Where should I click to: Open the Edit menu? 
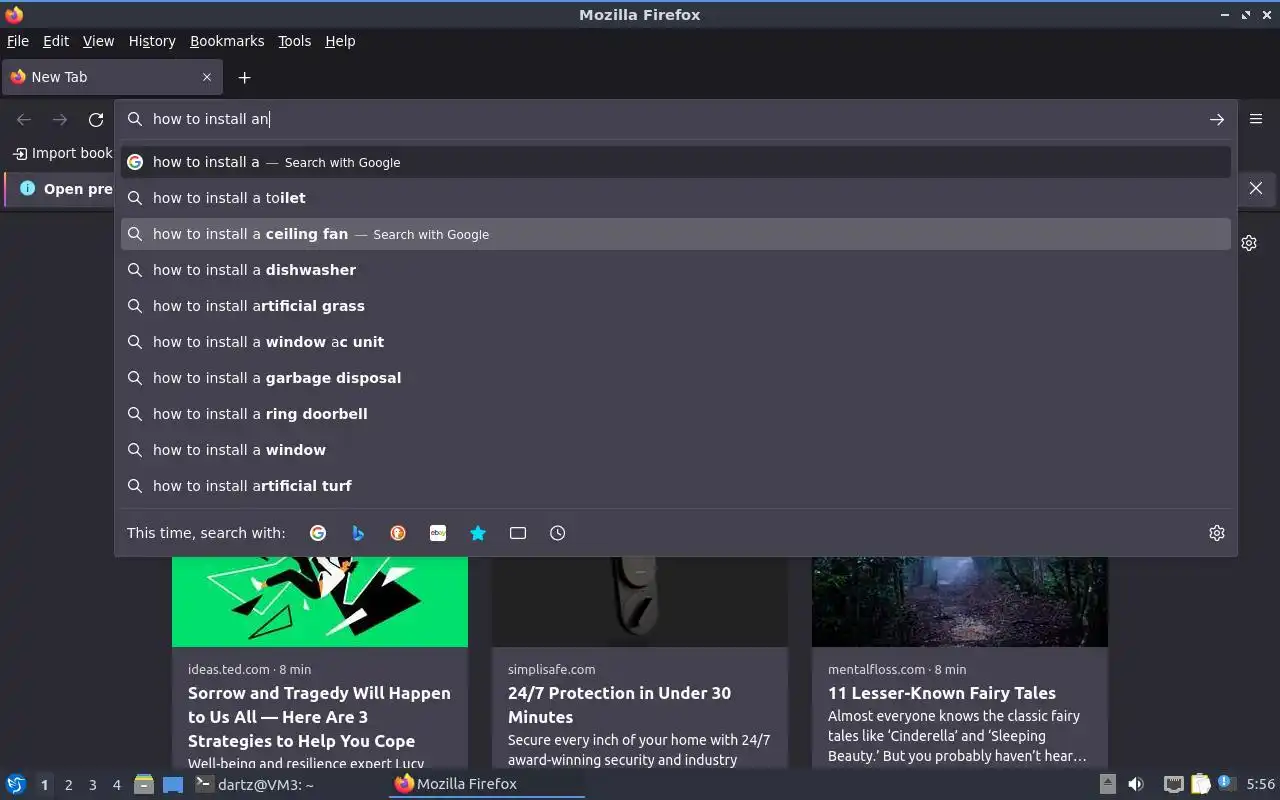[x=56, y=41]
